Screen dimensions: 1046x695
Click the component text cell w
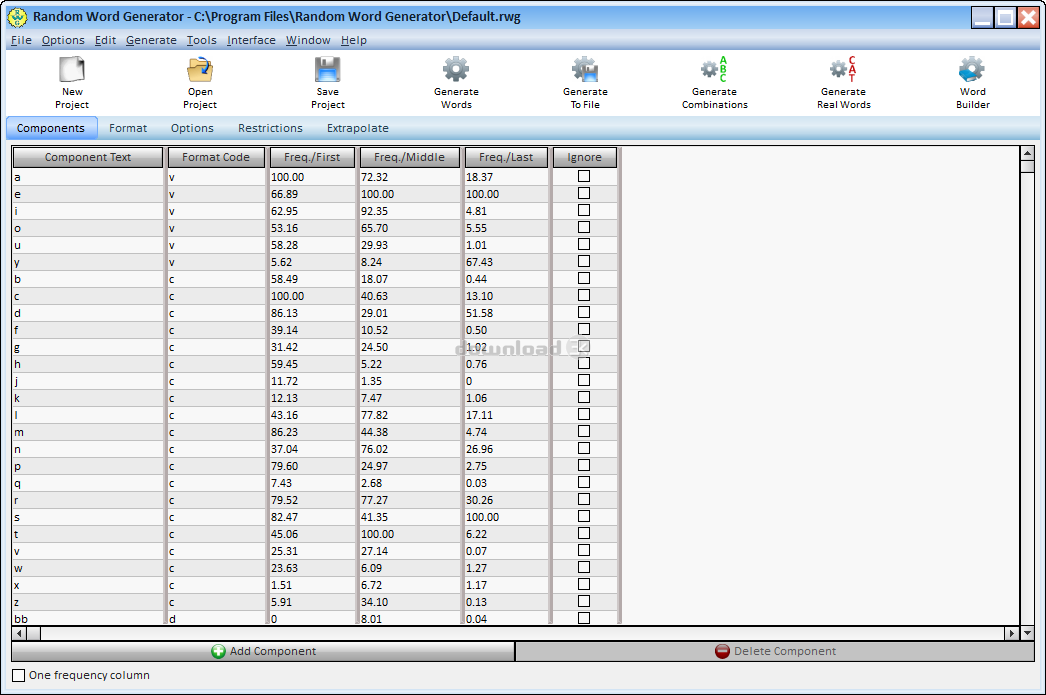tap(87, 568)
